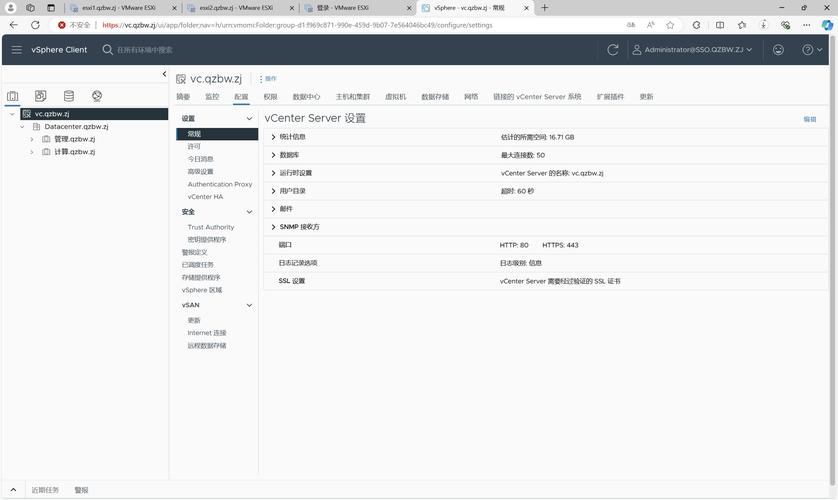The width and height of the screenshot is (838, 500).
Task: Add page to favorites with star icon
Action: [x=670, y=25]
